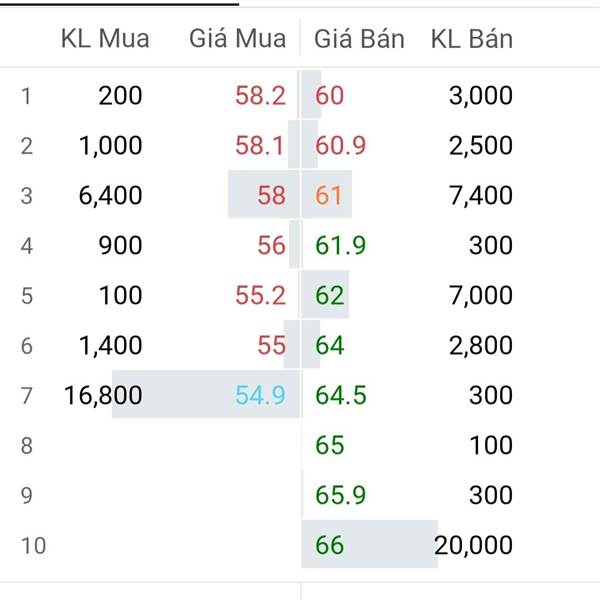Image resolution: width=600 pixels, height=600 pixels.
Task: Click the Giá Bán column header
Action: pos(359,39)
